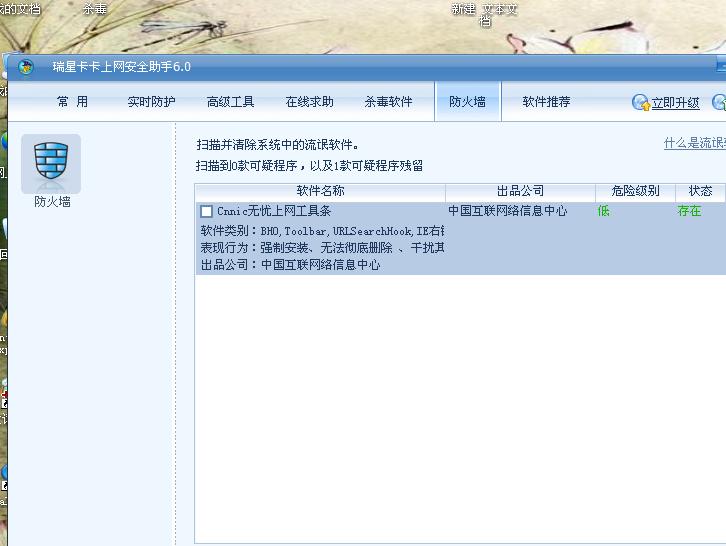Click the 中国互联网络信息中心 company cell

(x=507, y=211)
